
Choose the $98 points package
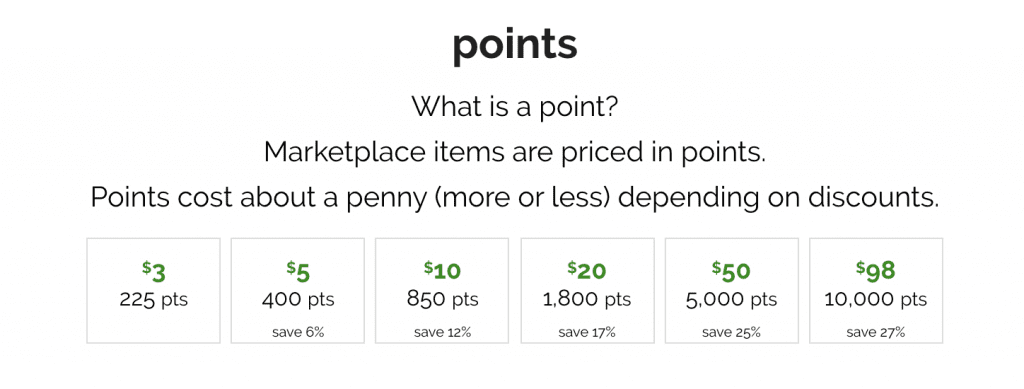coord(876,290)
